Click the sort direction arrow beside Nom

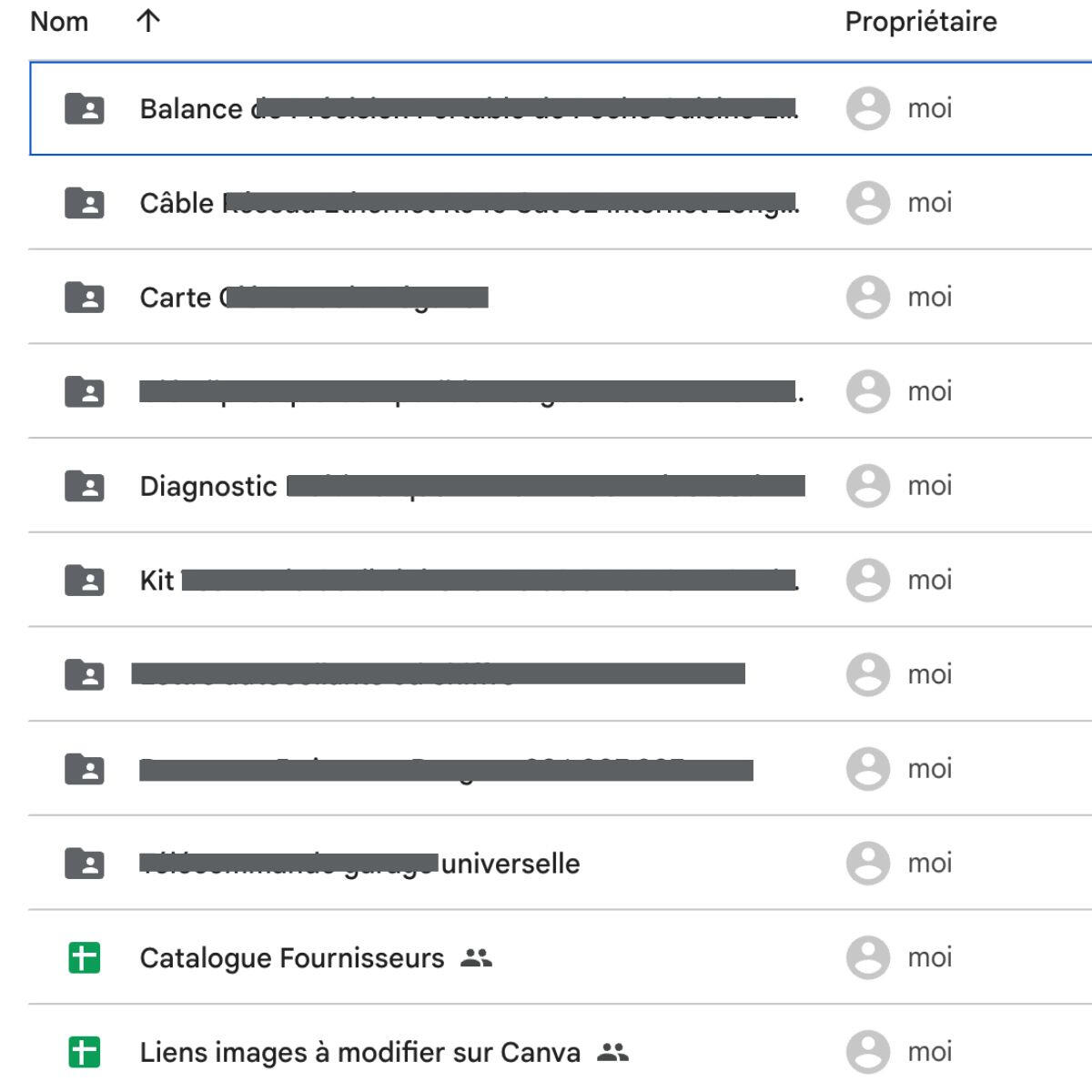point(148,21)
